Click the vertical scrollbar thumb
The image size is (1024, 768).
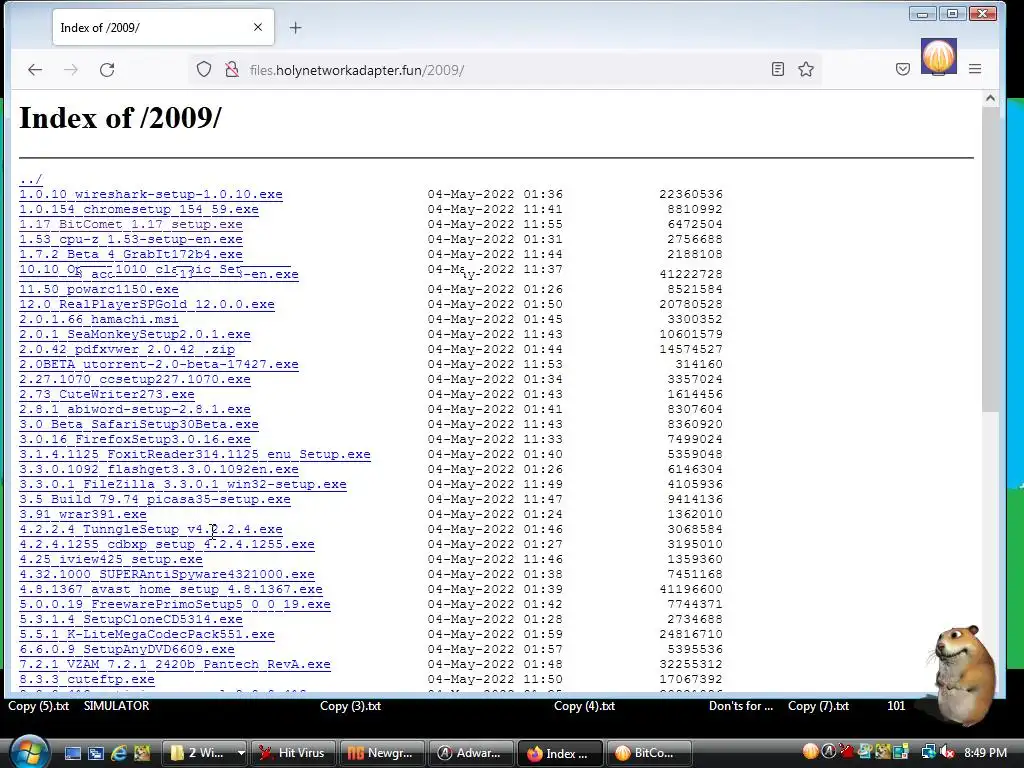(990, 259)
